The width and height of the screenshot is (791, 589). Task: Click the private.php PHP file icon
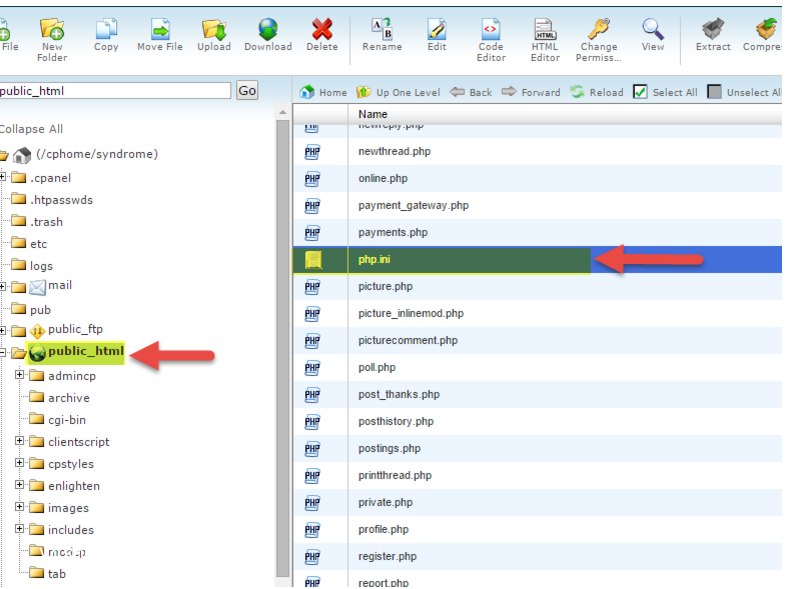click(x=312, y=503)
